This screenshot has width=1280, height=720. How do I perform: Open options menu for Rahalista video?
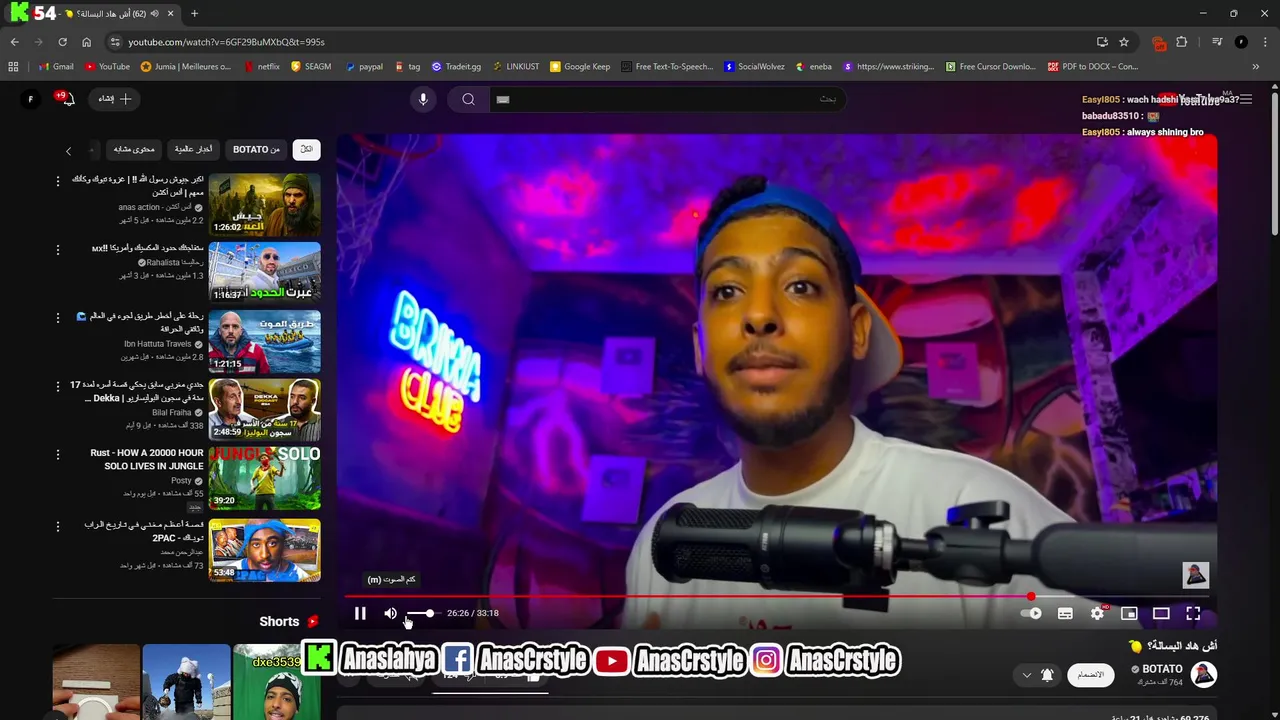pos(57,249)
